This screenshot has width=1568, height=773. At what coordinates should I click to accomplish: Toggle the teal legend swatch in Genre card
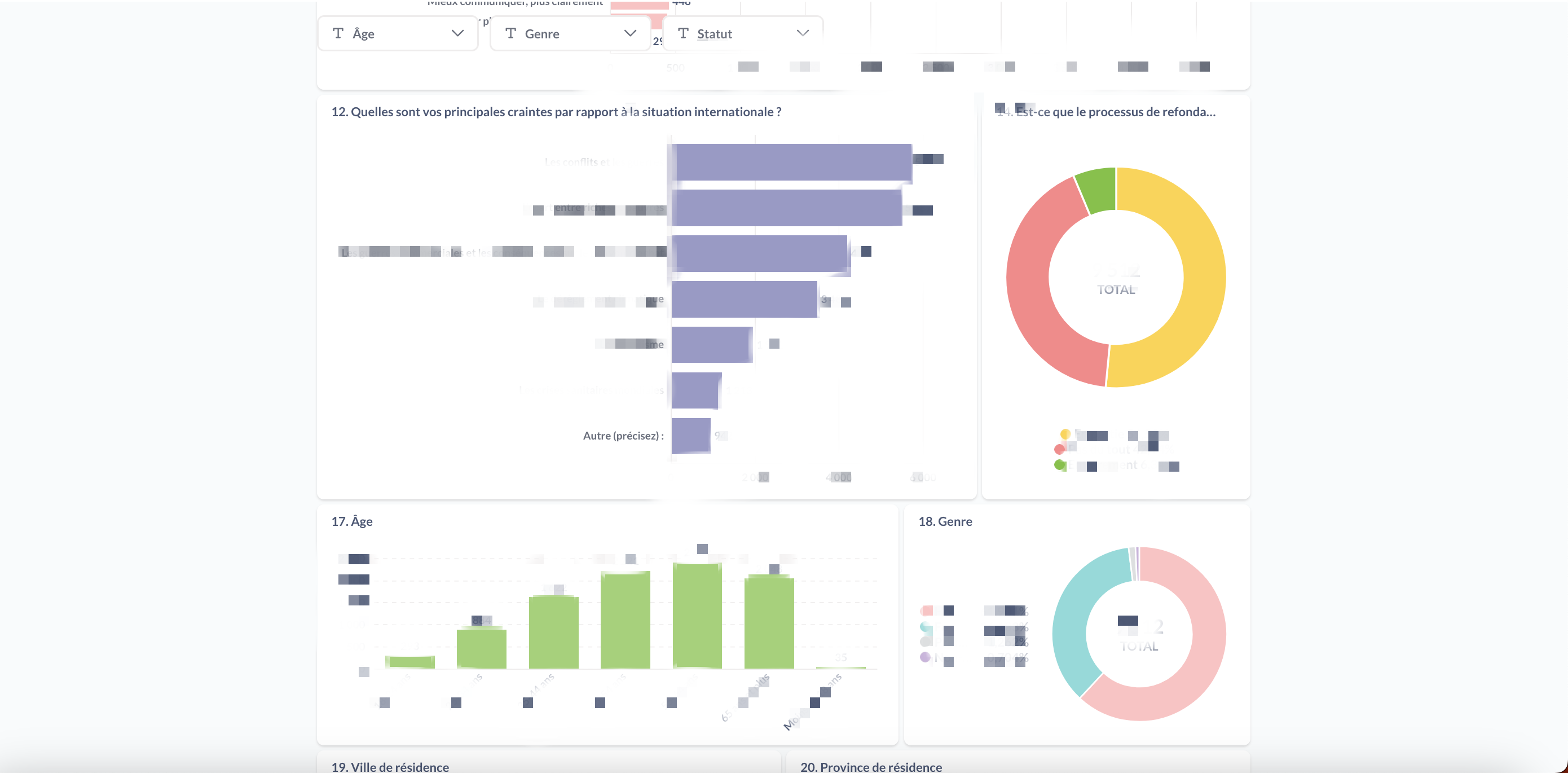click(x=927, y=627)
